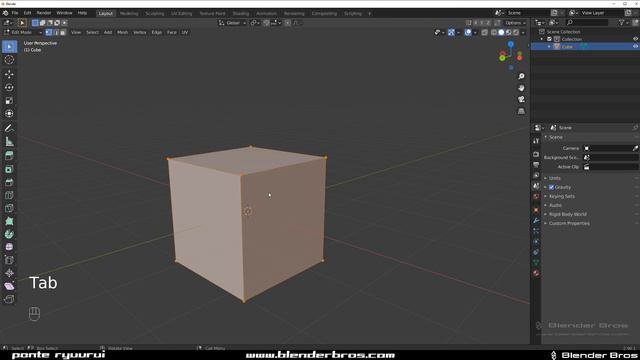Screen dimensions: 640x360
Task: Enable Material Preview viewport shading
Action: coord(509,32)
